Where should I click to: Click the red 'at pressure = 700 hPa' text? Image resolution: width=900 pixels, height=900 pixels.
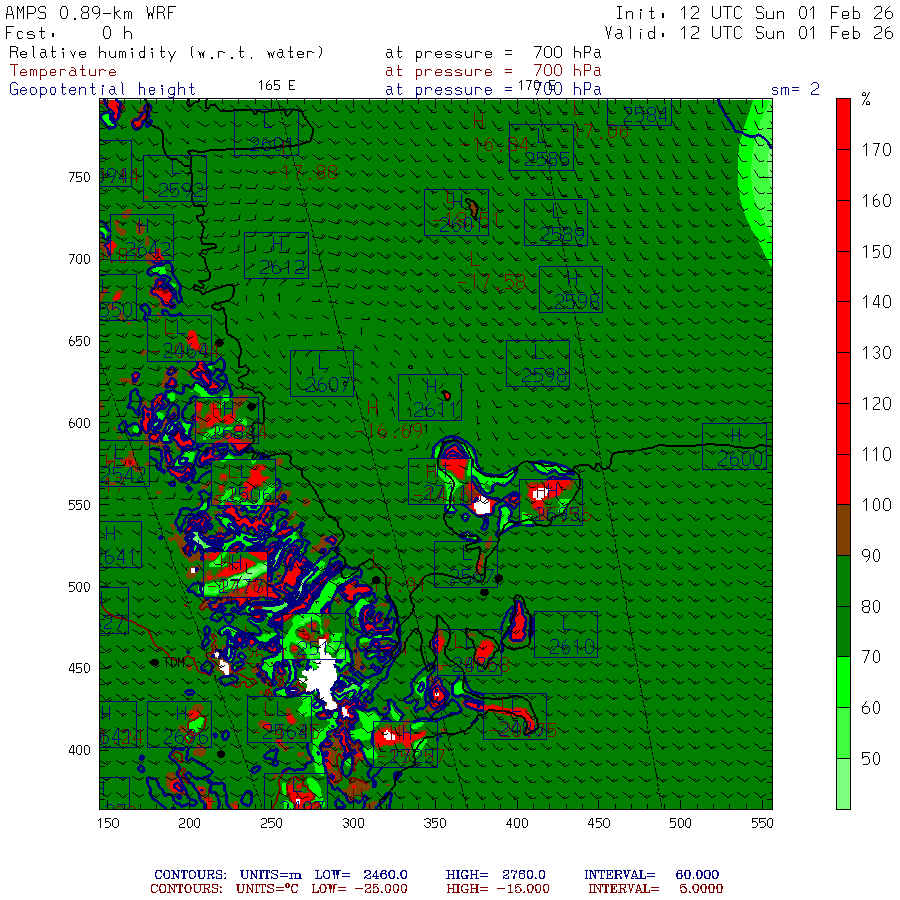point(493,71)
